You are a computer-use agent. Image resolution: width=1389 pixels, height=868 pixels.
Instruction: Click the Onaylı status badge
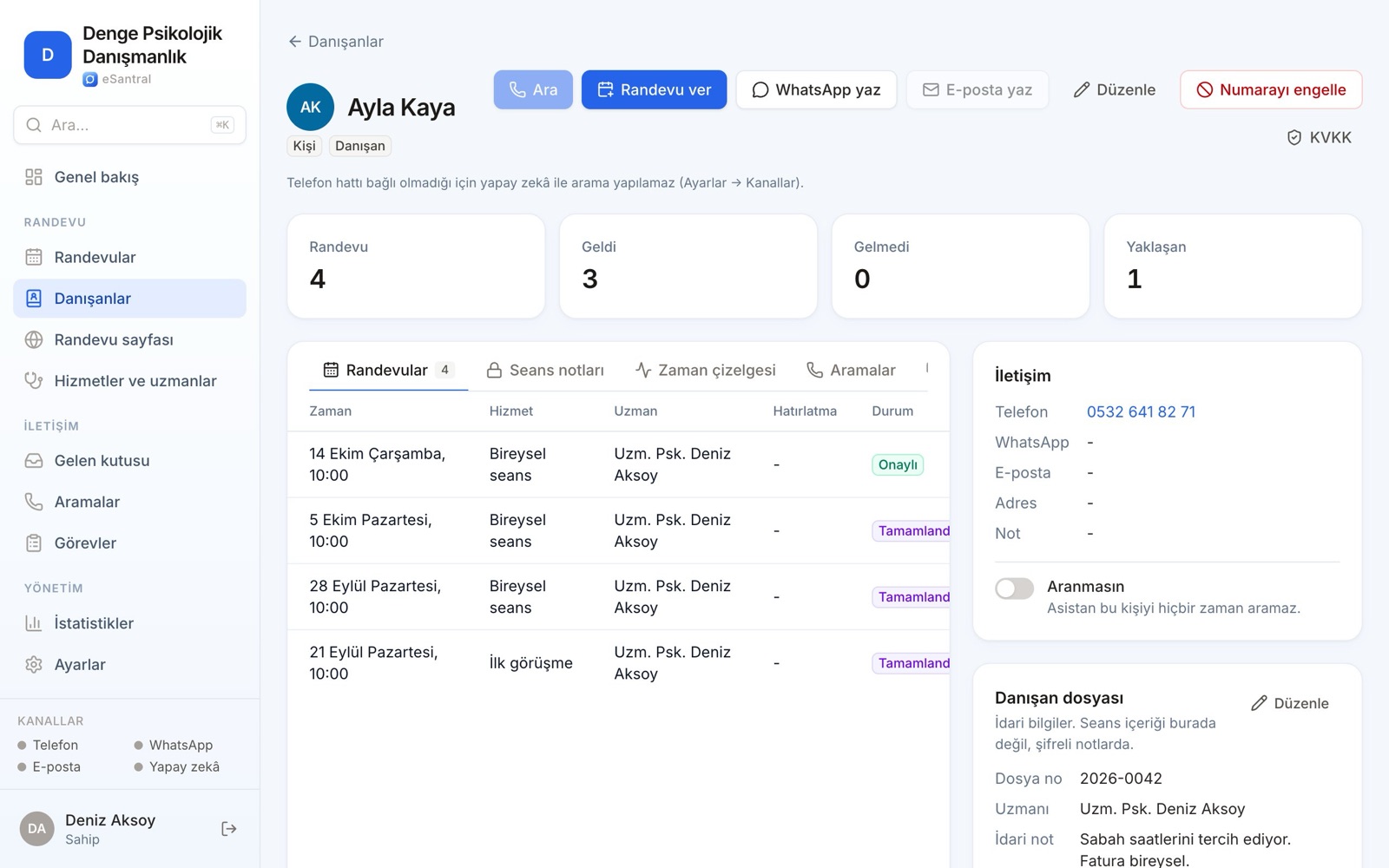point(898,464)
